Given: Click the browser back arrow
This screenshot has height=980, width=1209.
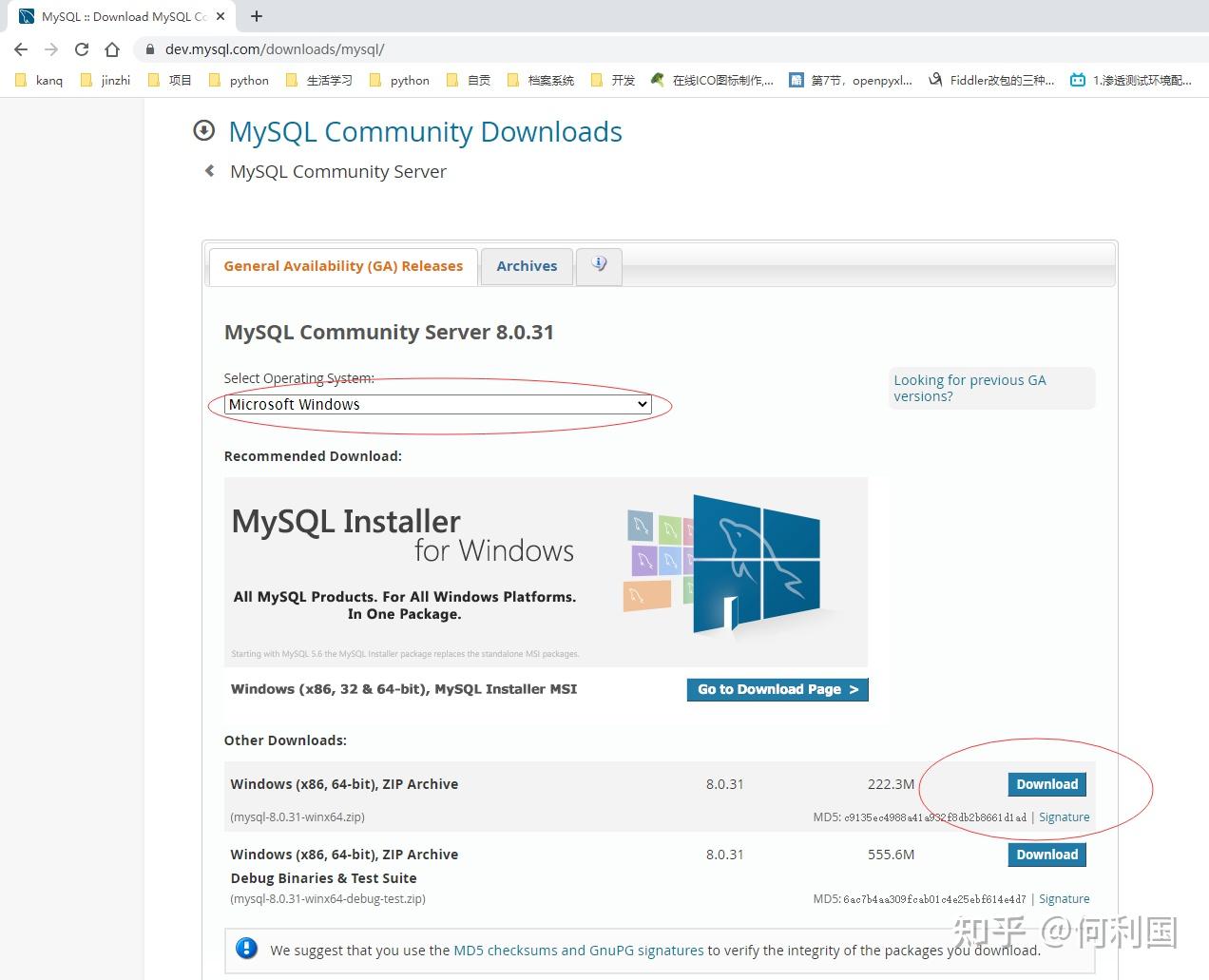Looking at the screenshot, I should click(20, 48).
